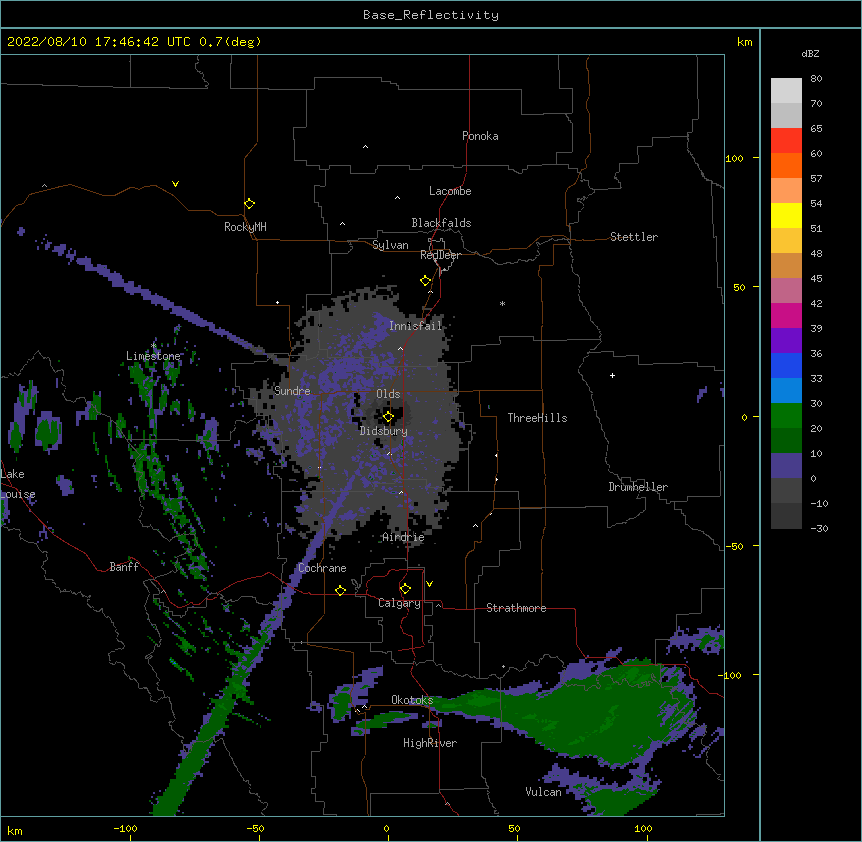This screenshot has height=842, width=862.
Task: Click the yellow diamond marker above Calgary label
Action: click(x=405, y=589)
